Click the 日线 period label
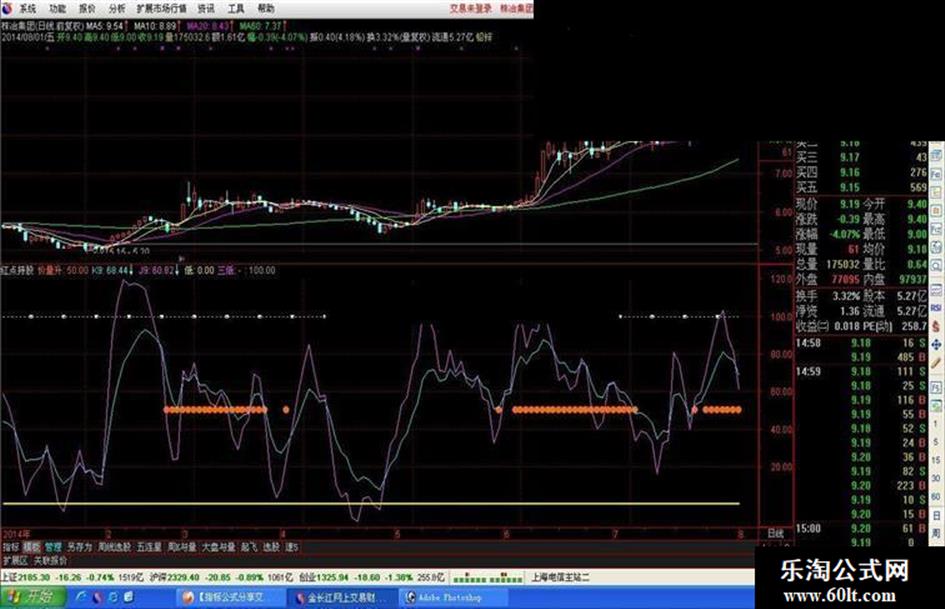The image size is (945, 609). click(x=776, y=534)
